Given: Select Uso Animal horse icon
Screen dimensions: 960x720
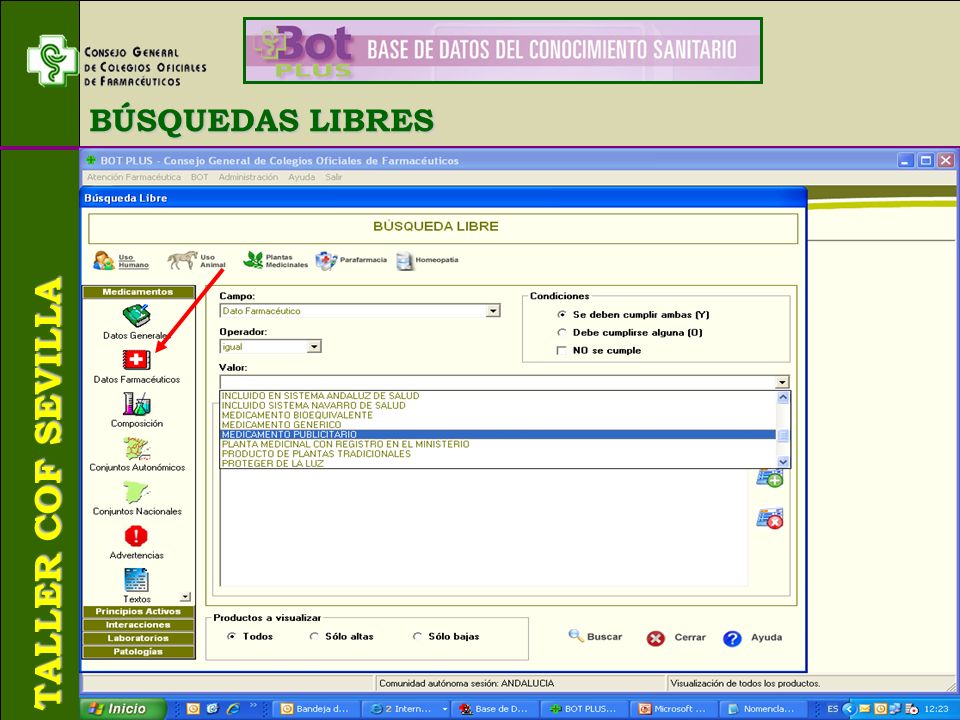Looking at the screenshot, I should point(182,260).
